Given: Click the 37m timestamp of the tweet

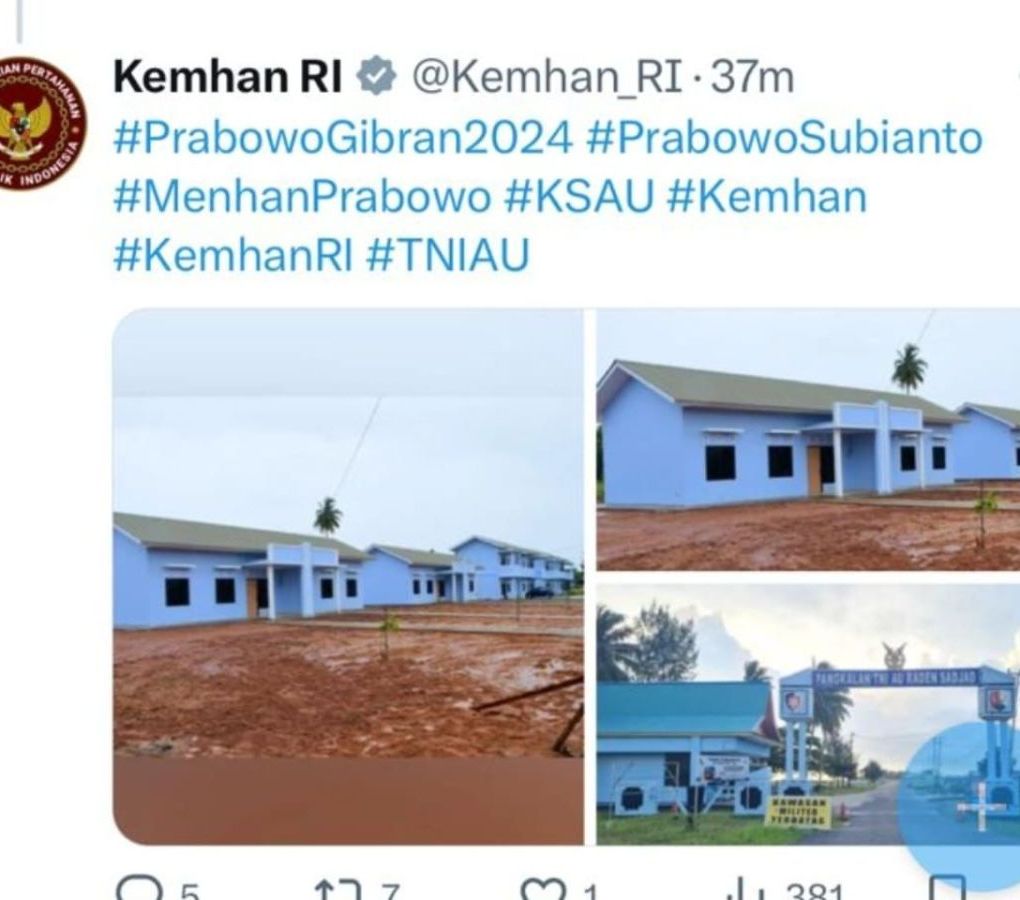Looking at the screenshot, I should click(x=752, y=77).
